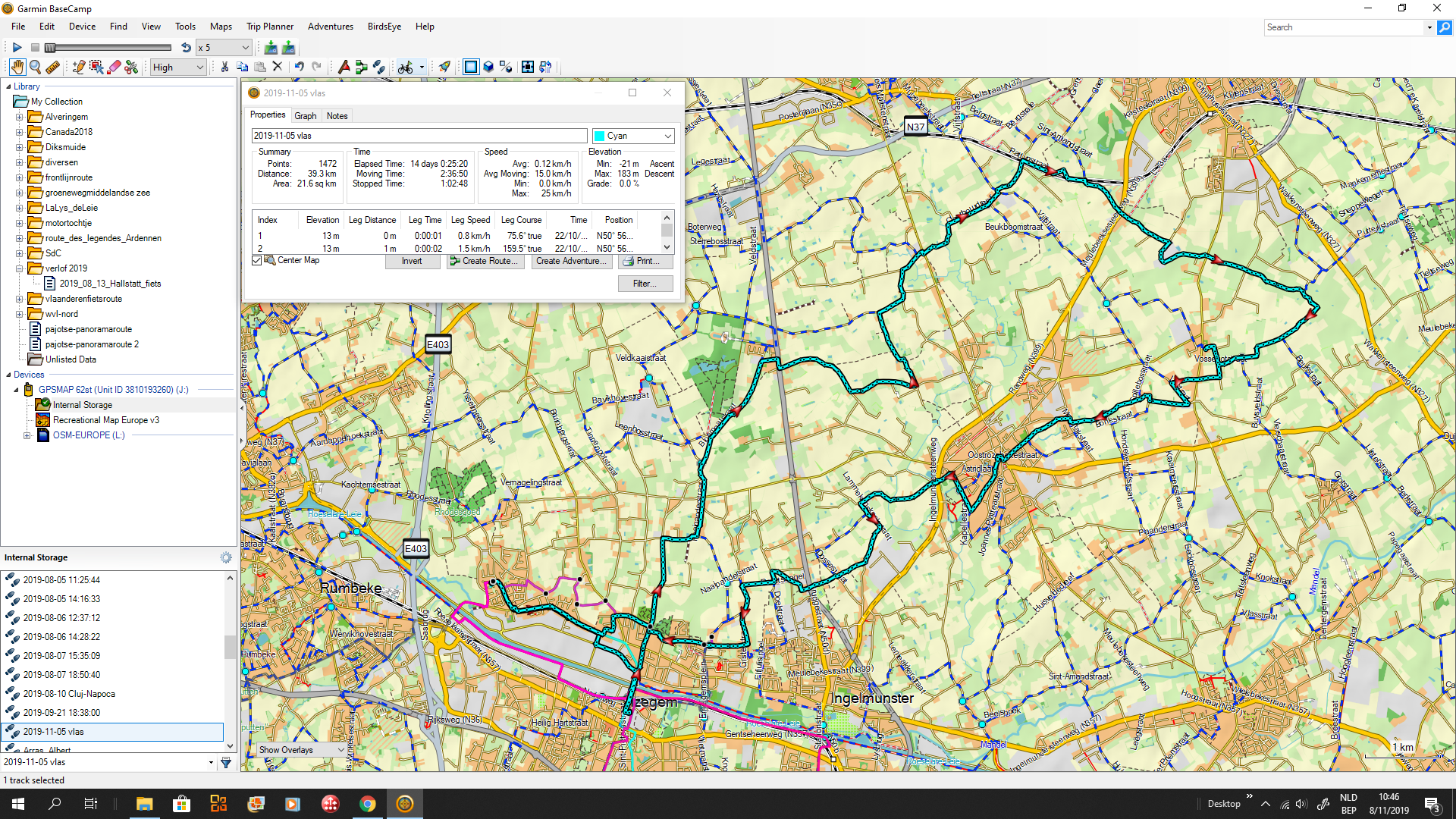Screen dimensions: 1456x819
Task: Open the File menu
Action: click(x=18, y=27)
